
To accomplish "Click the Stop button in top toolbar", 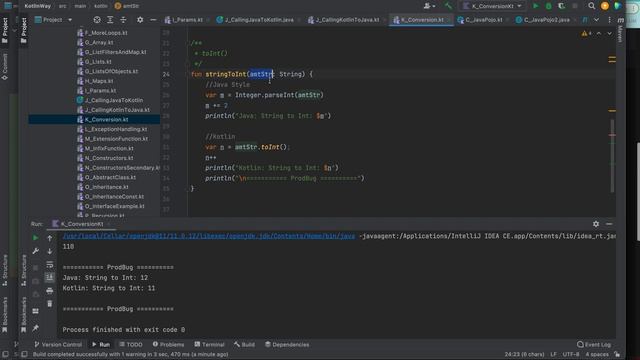I will 575,6.
